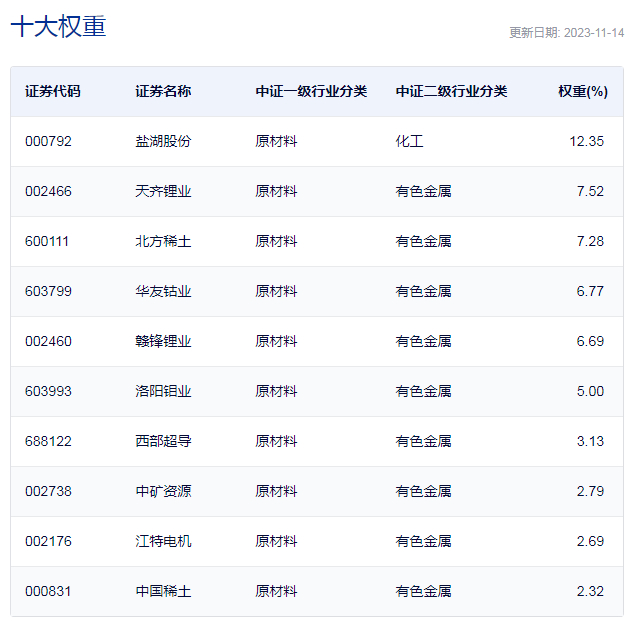Click stock code 600111
631x622 pixels.
point(48,241)
